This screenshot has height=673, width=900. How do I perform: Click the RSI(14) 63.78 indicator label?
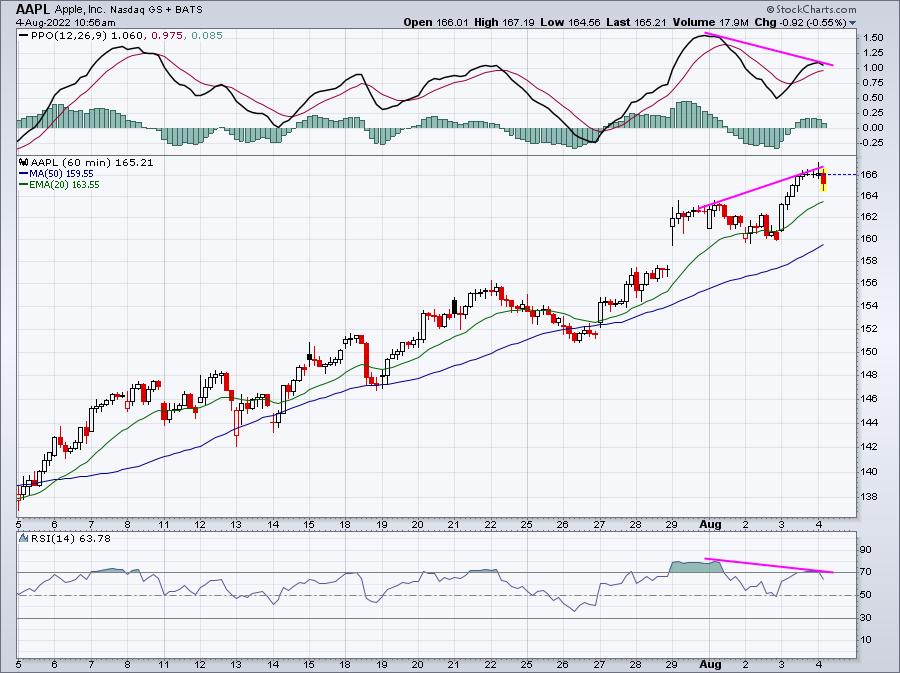(71, 538)
